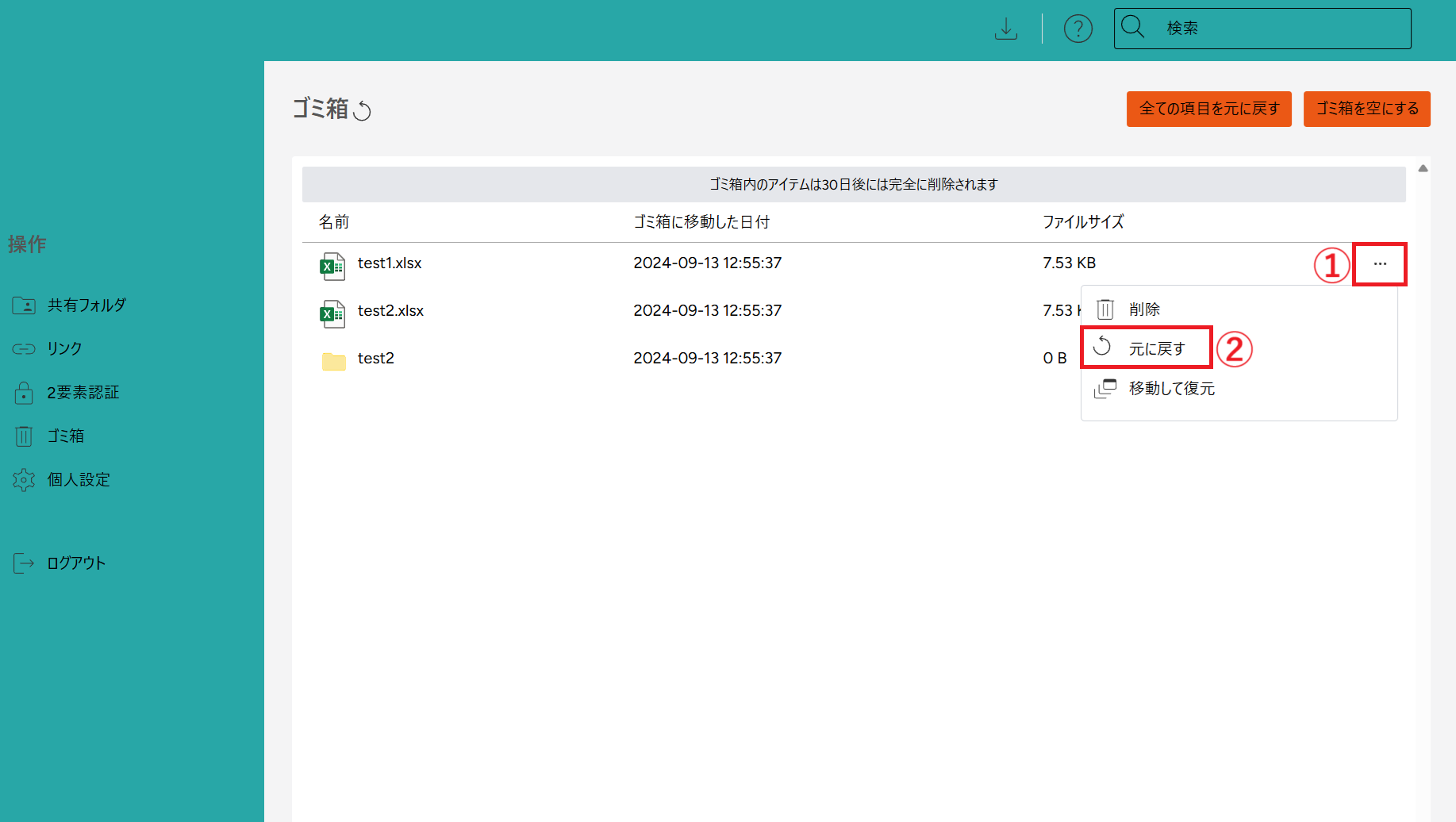Click the shared folder sidebar icon
The width and height of the screenshot is (1456, 822).
(24, 305)
